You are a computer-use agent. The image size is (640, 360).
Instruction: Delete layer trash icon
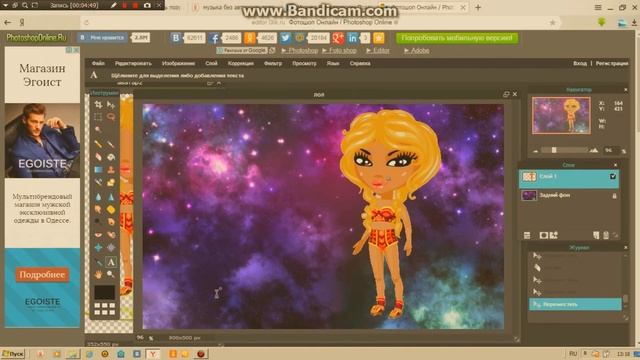(606, 236)
